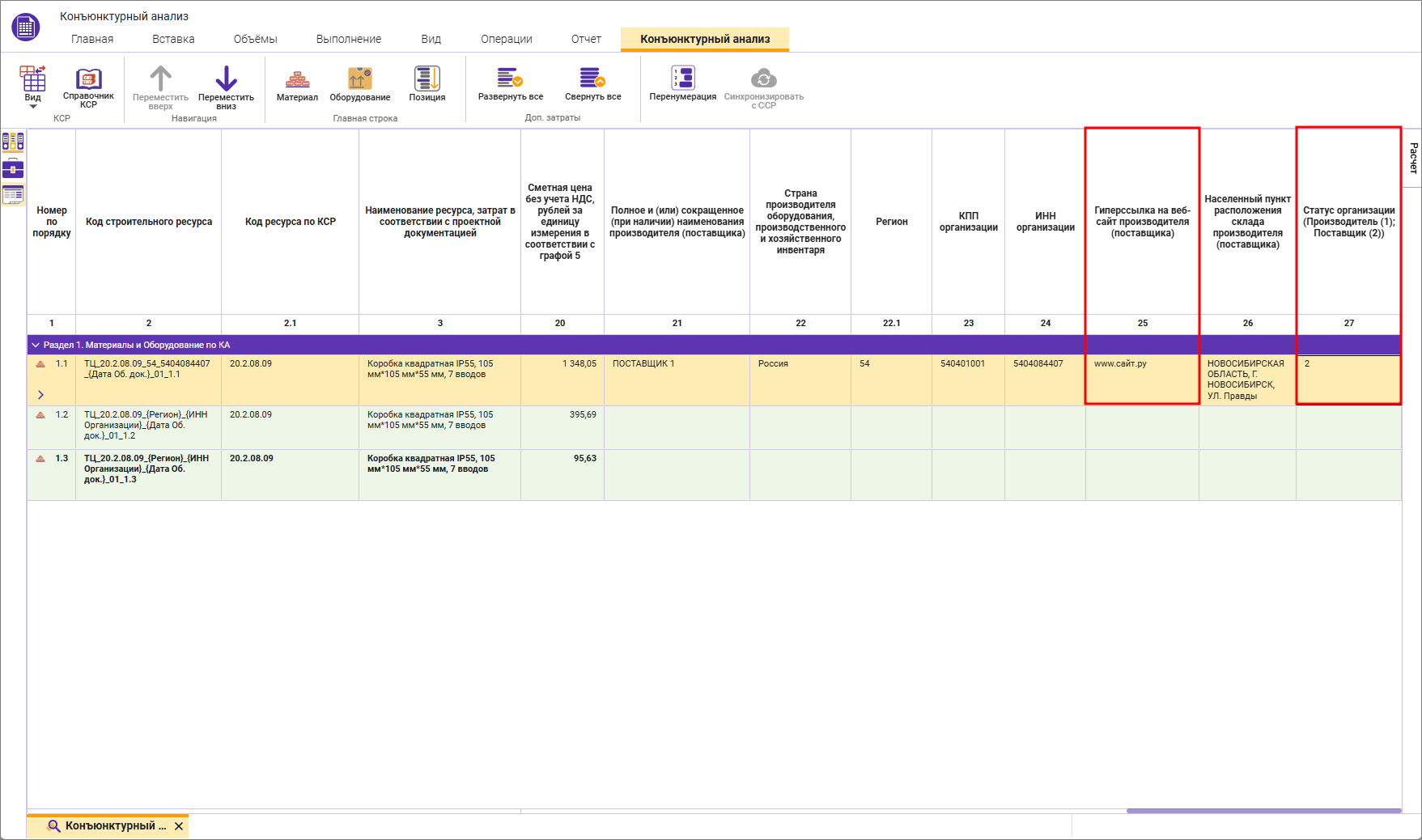Collapse Раздел 1 Материалы и Оборудование
This screenshot has height=840, width=1422.
click(36, 345)
